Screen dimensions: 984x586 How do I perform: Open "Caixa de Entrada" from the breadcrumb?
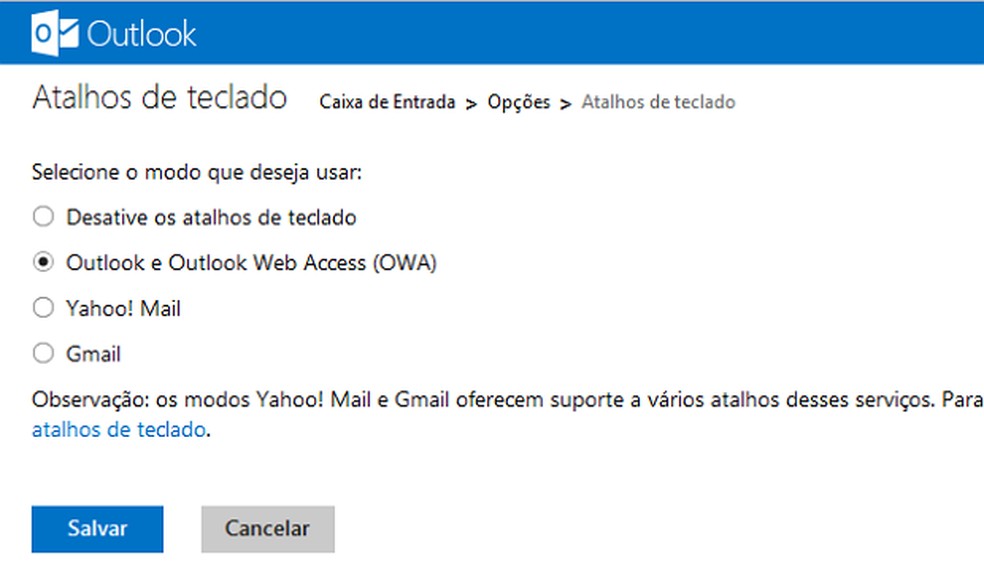(387, 101)
